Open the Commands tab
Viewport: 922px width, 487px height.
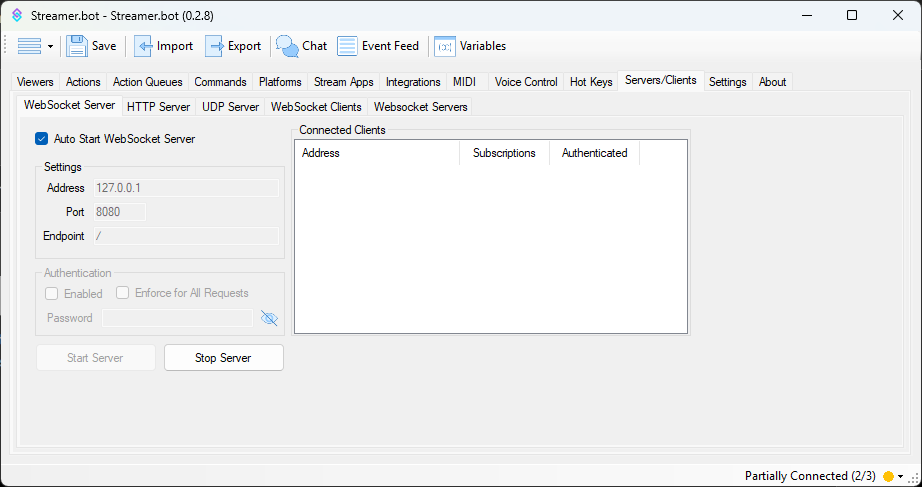point(221,82)
